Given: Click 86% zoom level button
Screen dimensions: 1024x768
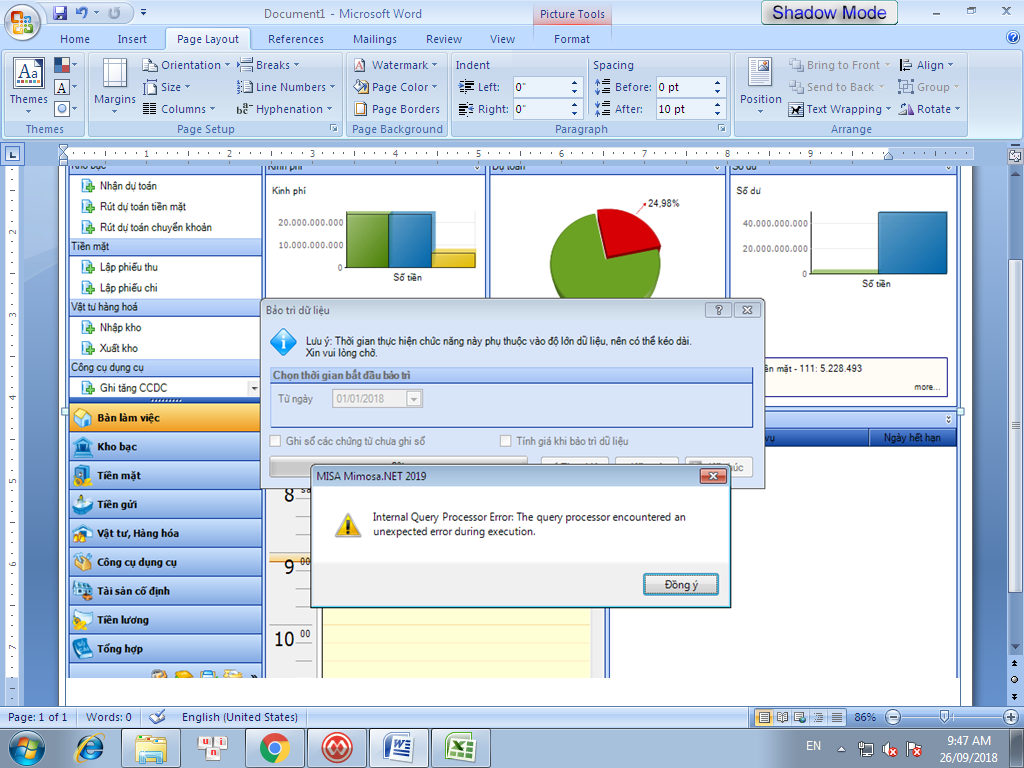Looking at the screenshot, I should coord(865,717).
